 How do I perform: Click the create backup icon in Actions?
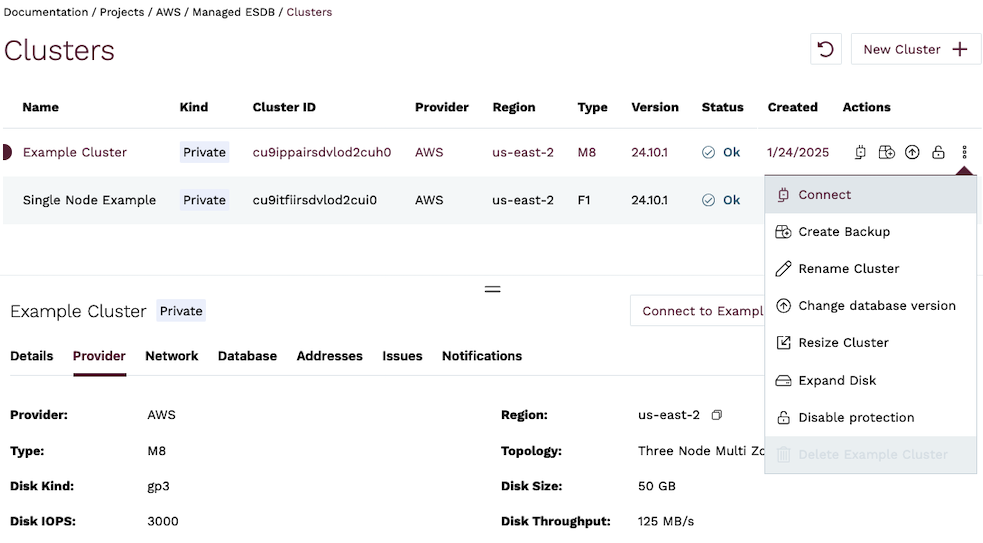pos(886,152)
